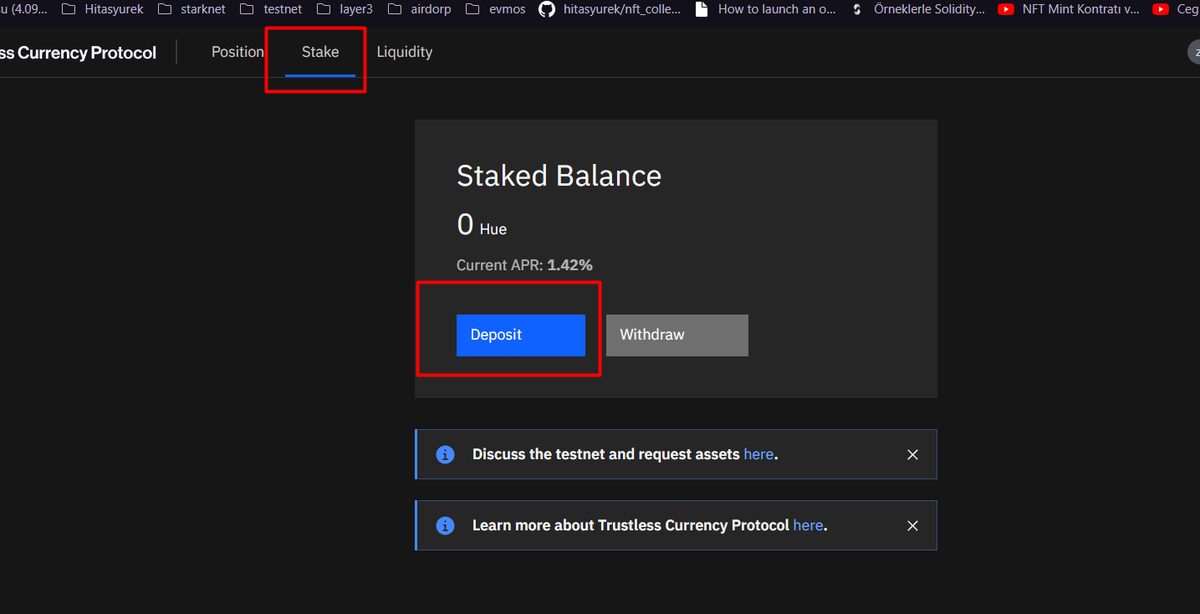Click the Staked Balance heading

point(559,176)
